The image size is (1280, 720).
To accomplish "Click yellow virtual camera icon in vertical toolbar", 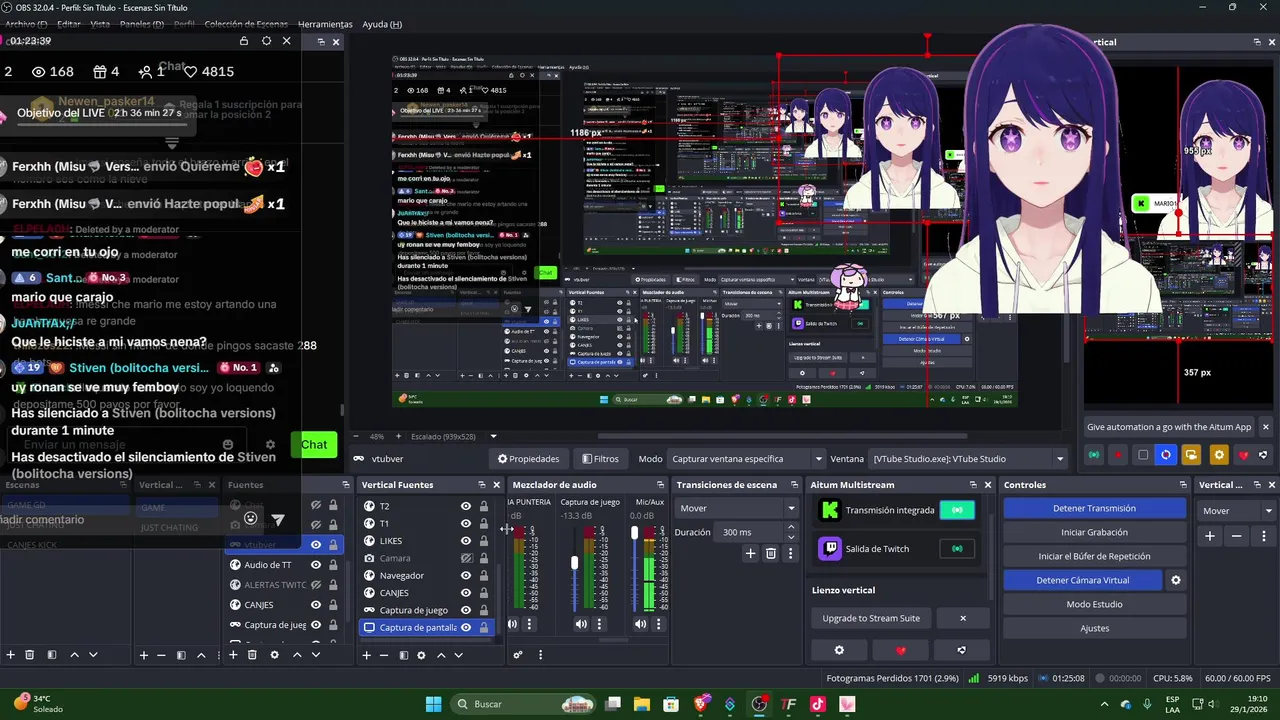I will [1191, 455].
